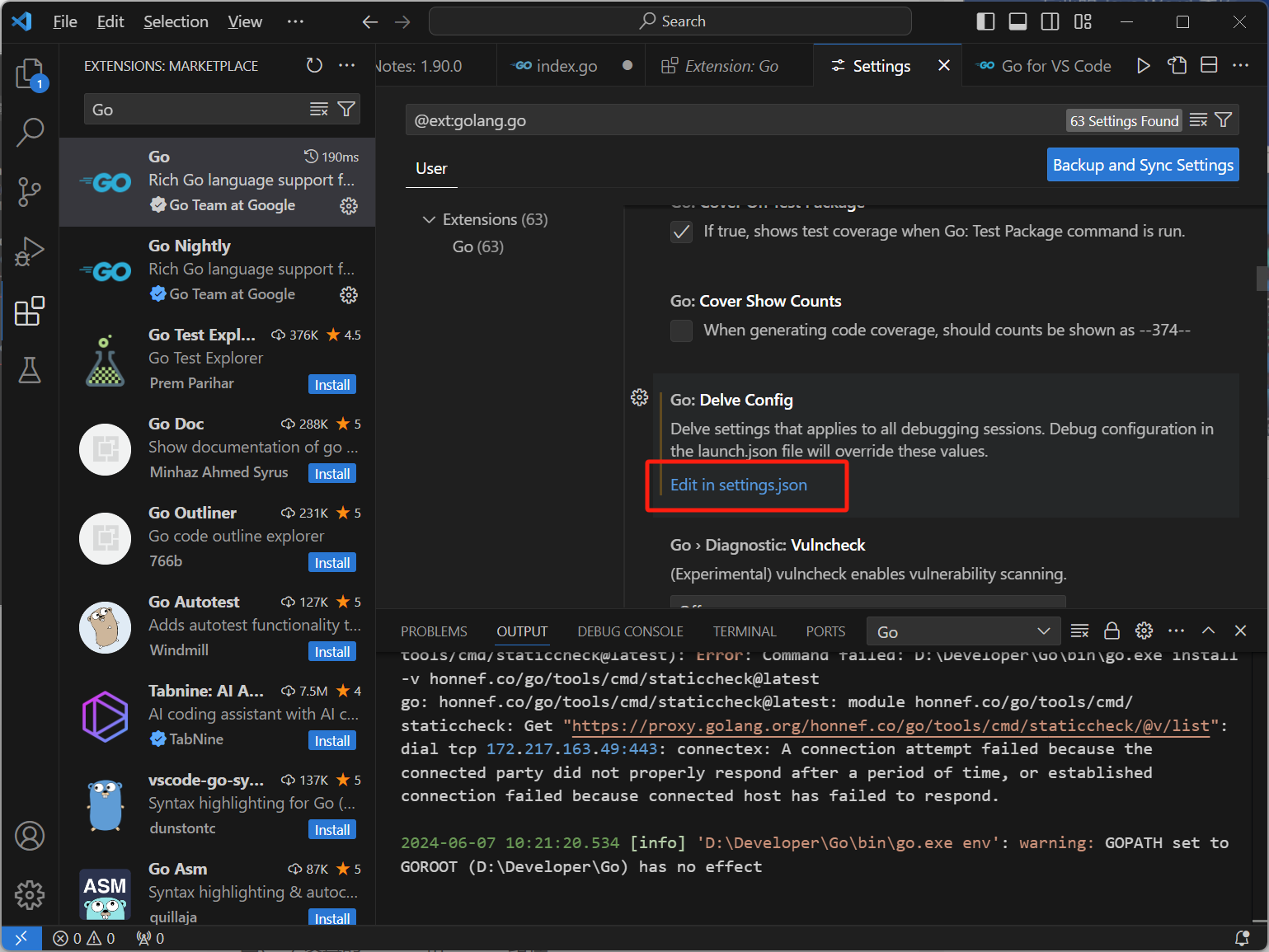Switch to PROBLEMS panel tab
Screen dimensions: 1269x952
coord(434,631)
